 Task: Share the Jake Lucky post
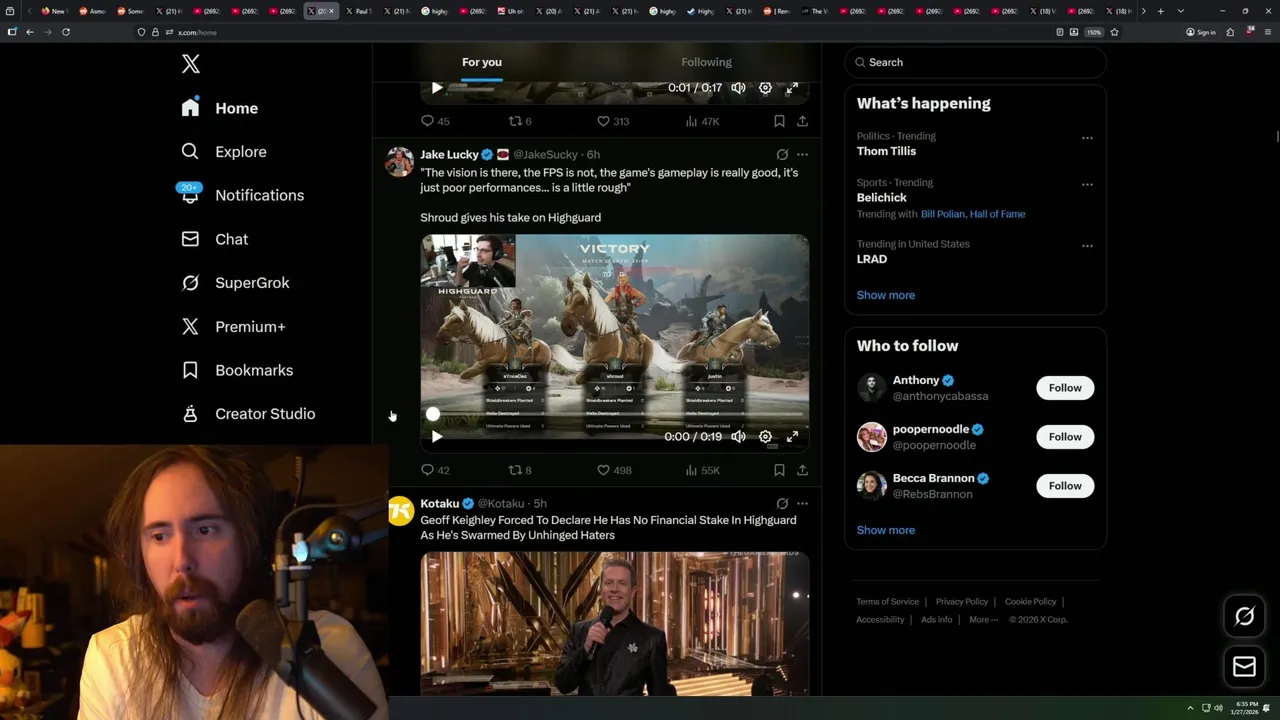(x=802, y=470)
